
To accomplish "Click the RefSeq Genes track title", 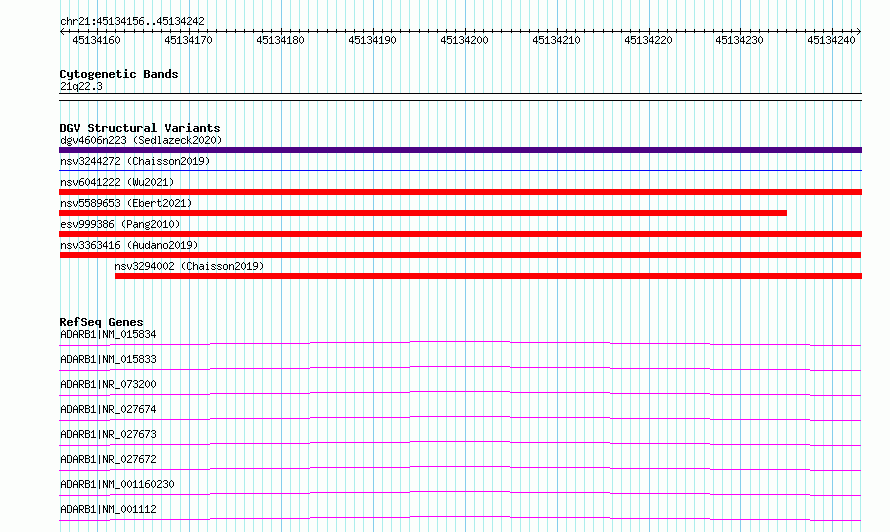I will 101,322.
